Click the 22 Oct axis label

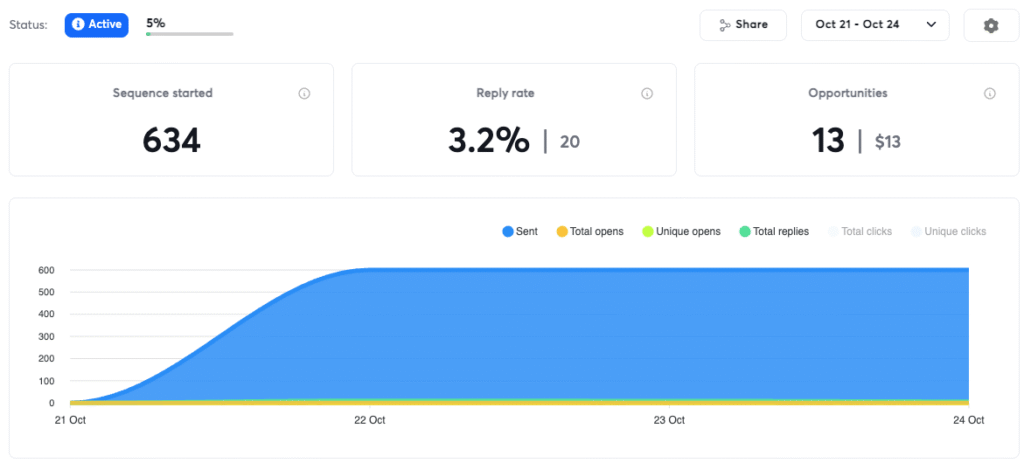tap(370, 420)
